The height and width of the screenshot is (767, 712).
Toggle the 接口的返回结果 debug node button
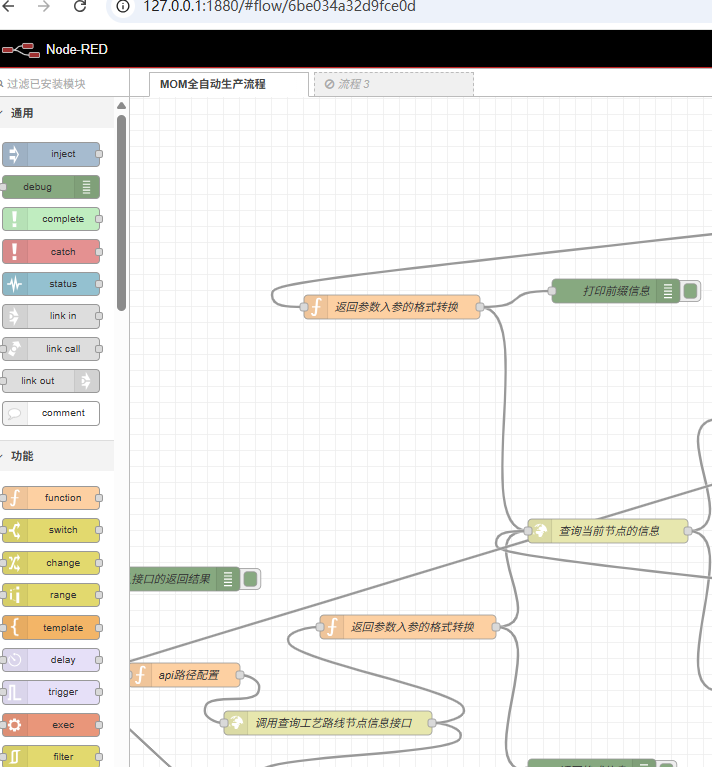point(251,578)
